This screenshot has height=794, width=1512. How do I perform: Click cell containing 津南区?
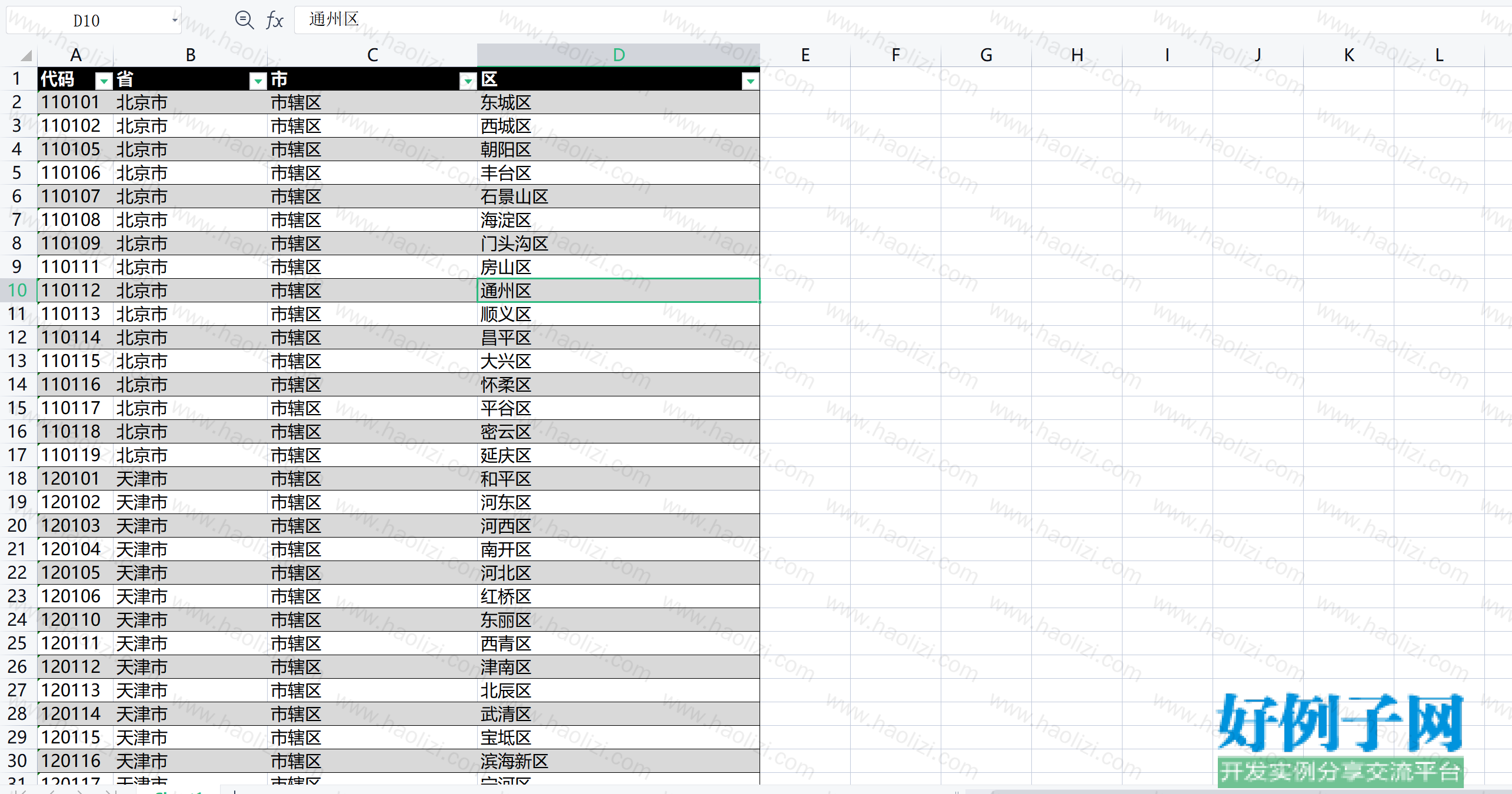[x=618, y=667]
